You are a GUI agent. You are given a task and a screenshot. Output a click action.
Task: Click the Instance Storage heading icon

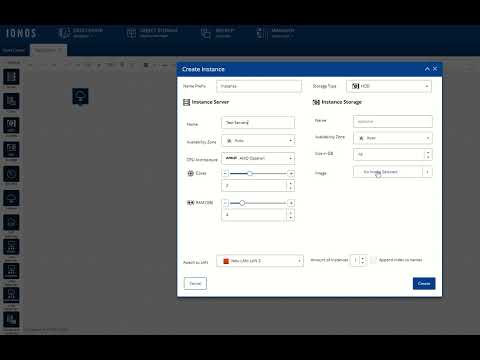pos(316,102)
